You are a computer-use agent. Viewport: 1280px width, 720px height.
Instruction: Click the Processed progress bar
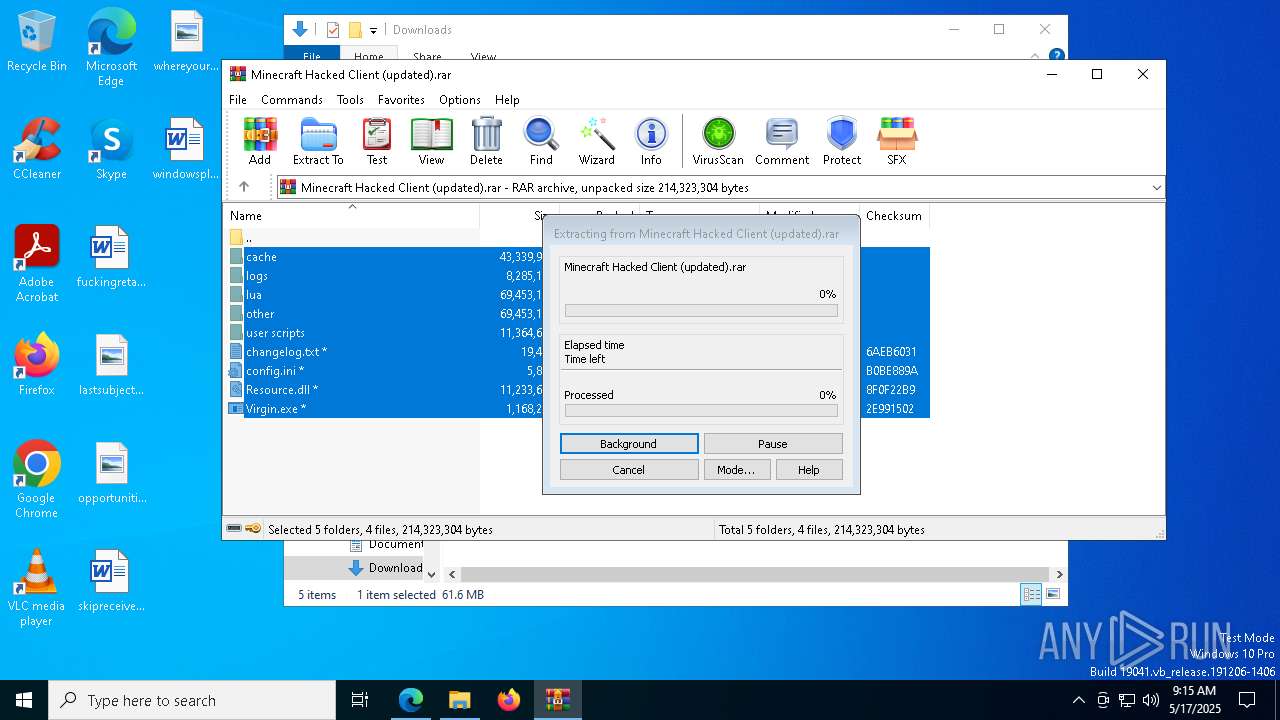point(701,411)
